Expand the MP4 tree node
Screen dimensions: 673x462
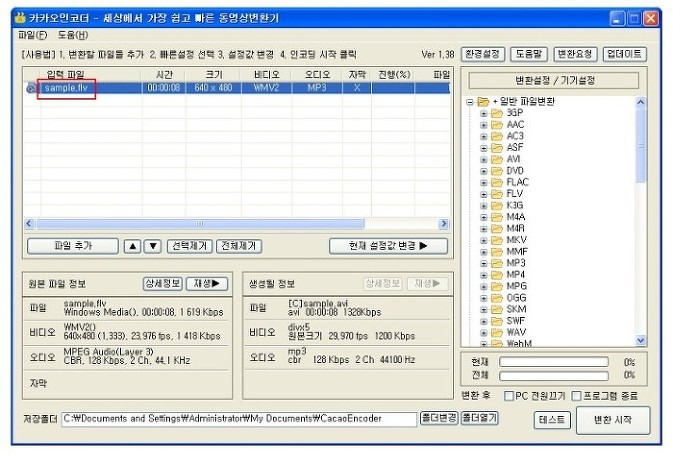[484, 275]
